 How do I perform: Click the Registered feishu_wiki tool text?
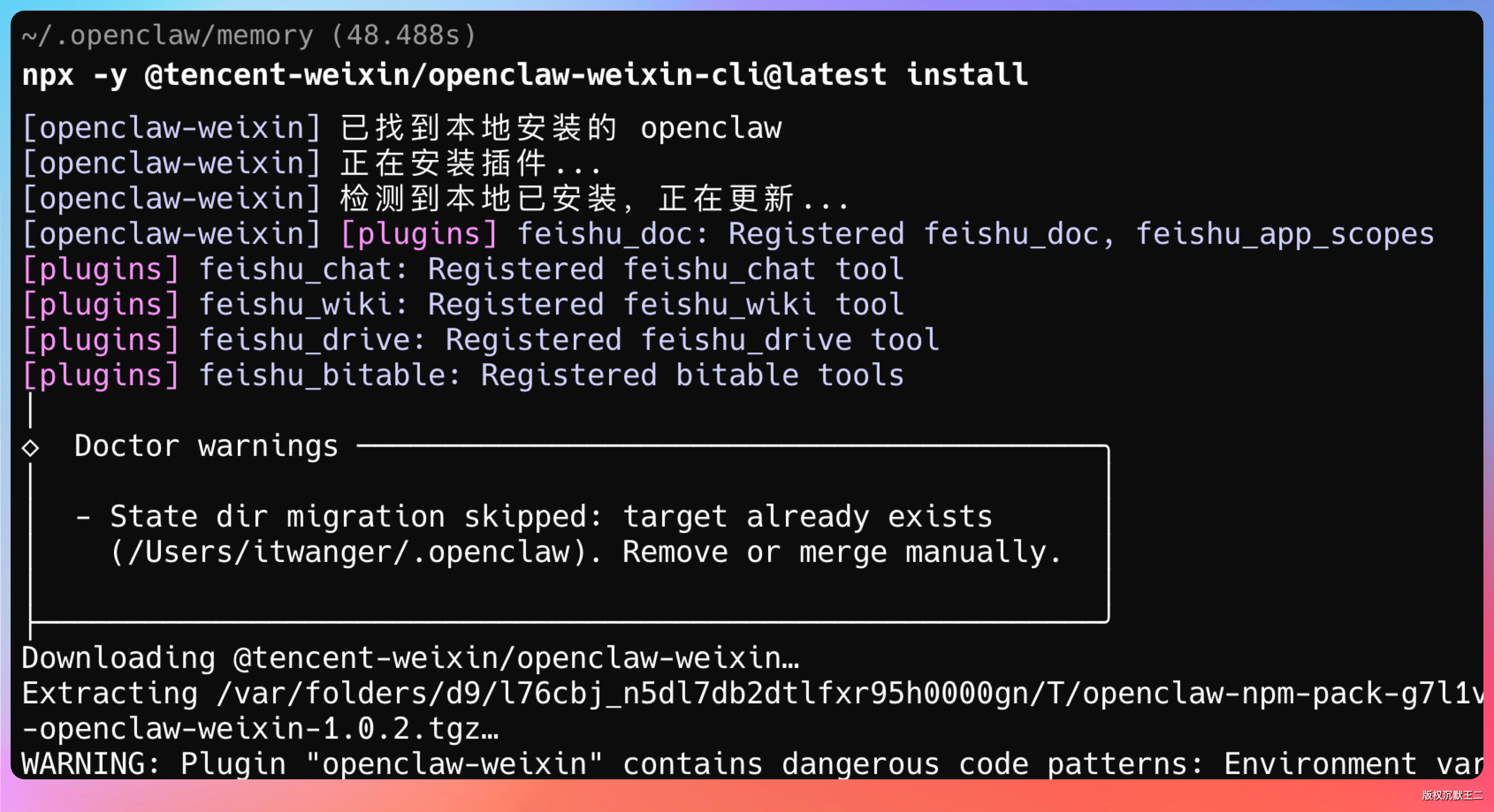point(665,305)
